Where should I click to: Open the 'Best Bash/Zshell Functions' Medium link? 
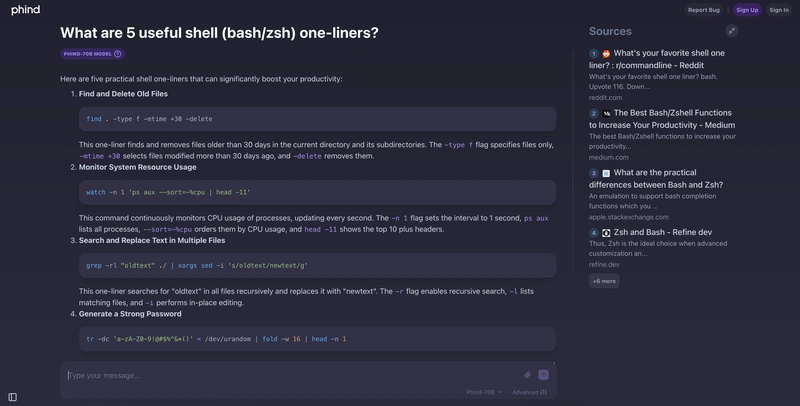[673, 119]
